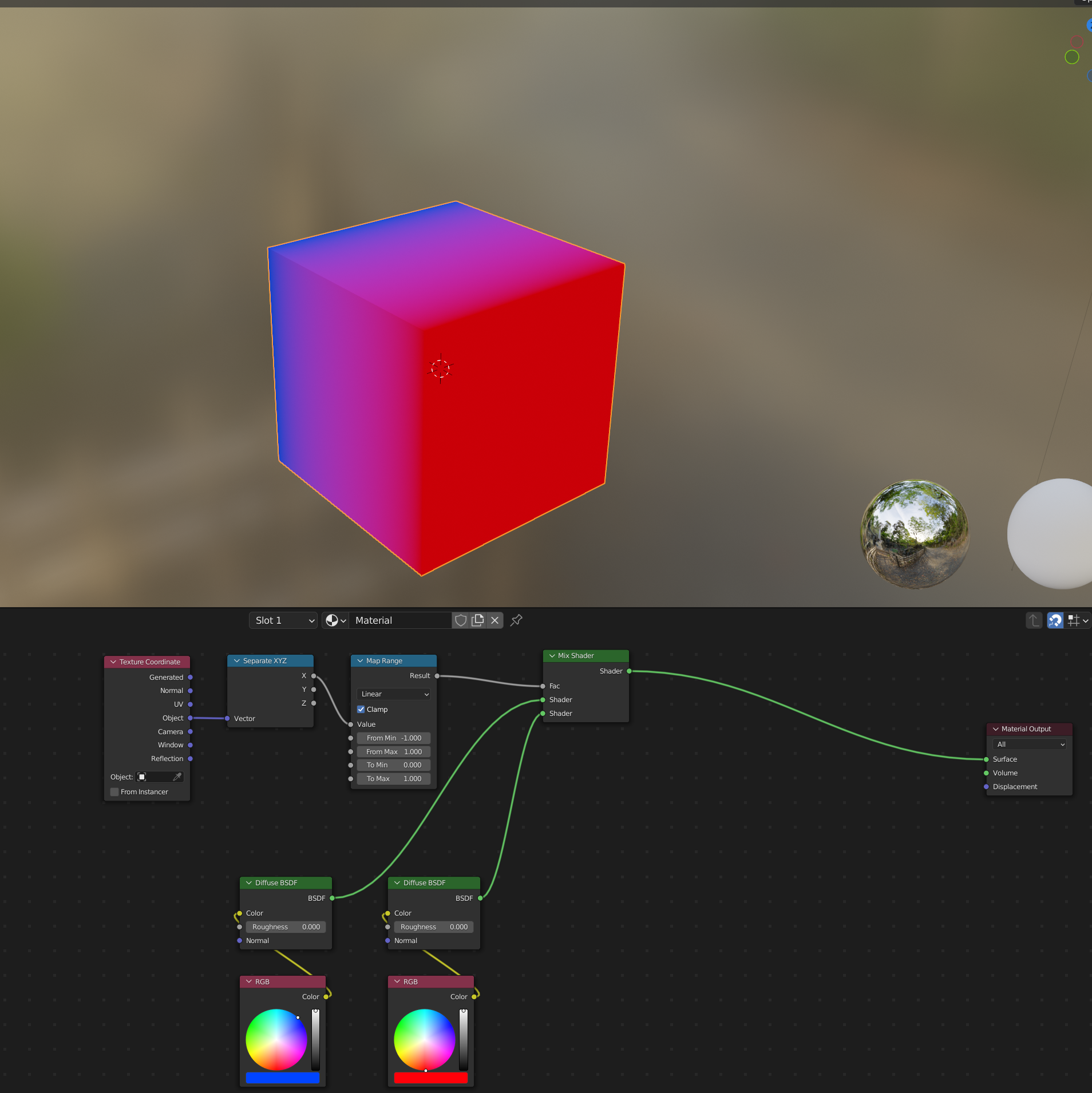
Task: Change the Linear interpolation dropdown in Map Range
Action: pyautogui.click(x=393, y=694)
